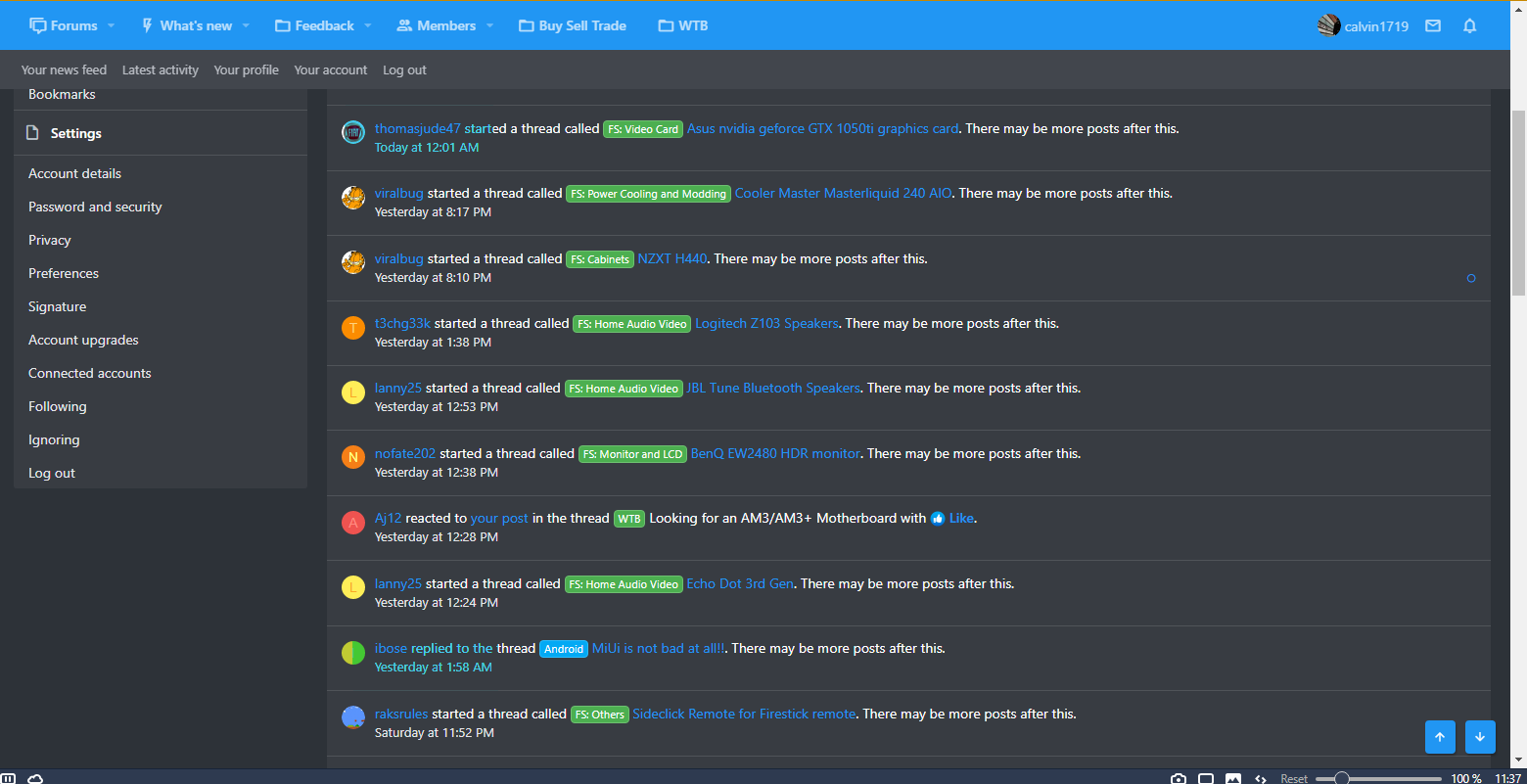Open the notifications bell icon
This screenshot has height=784, width=1527.
point(1469,26)
